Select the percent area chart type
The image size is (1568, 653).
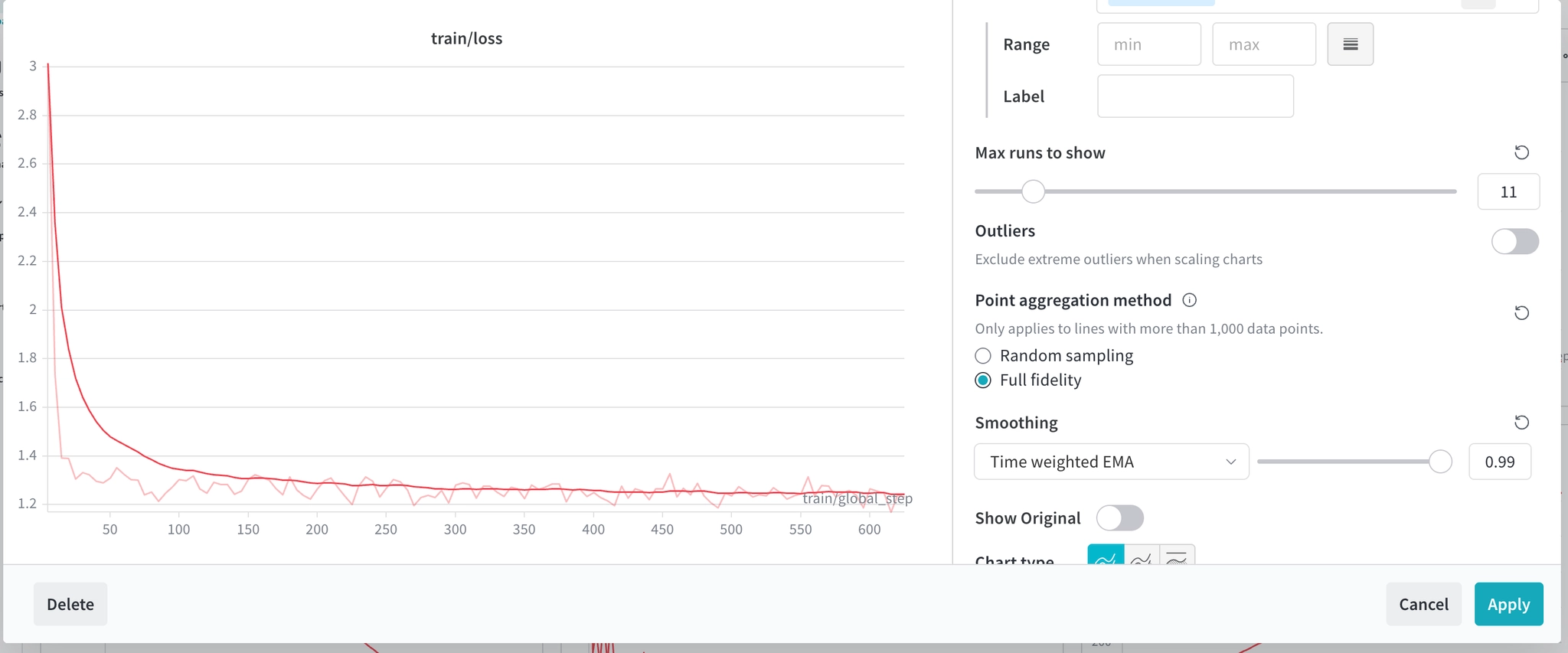click(x=1178, y=556)
